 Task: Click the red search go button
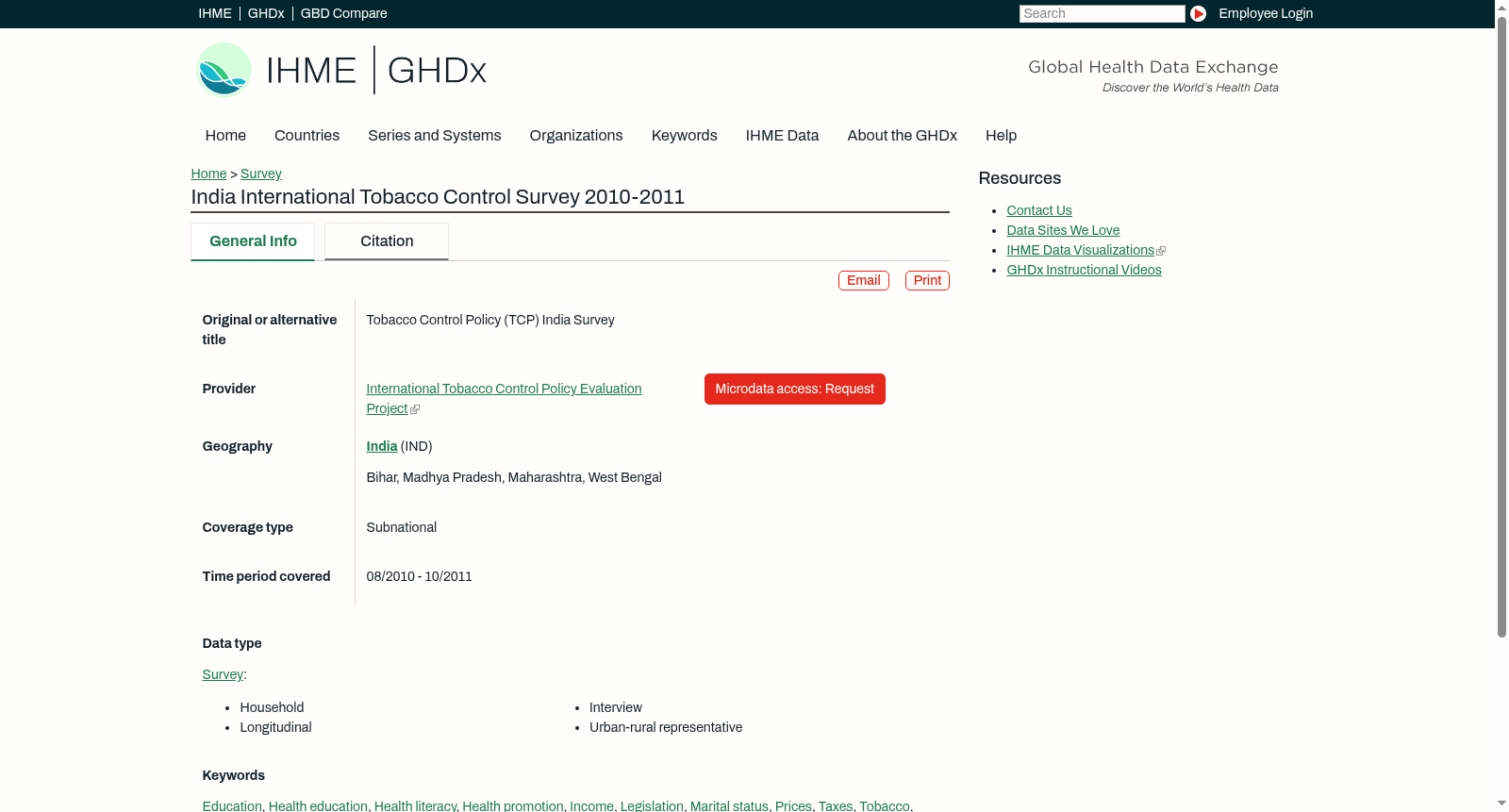pos(1198,13)
